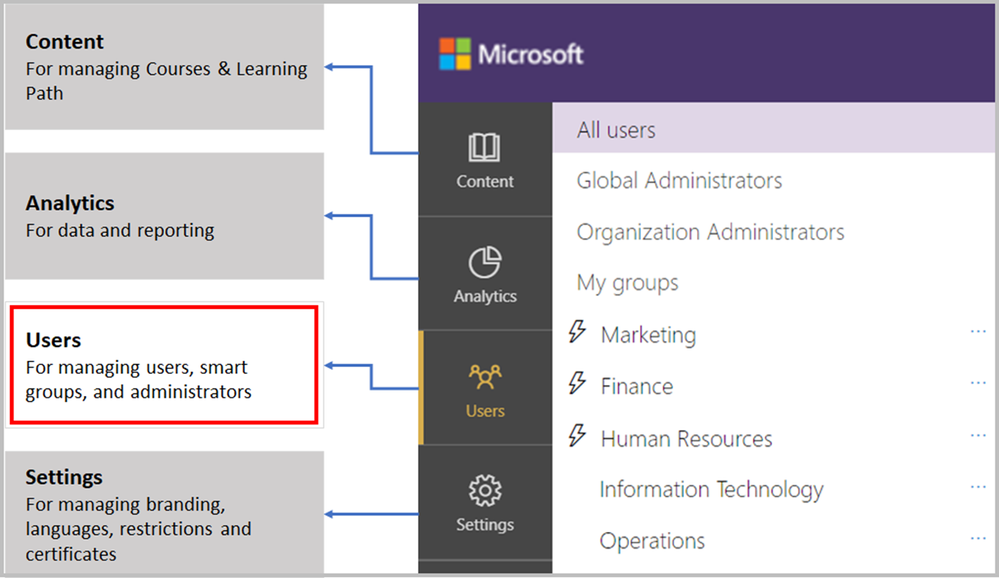Select the Operations group
Image resolution: width=999 pixels, height=578 pixels.
pyautogui.click(x=652, y=541)
